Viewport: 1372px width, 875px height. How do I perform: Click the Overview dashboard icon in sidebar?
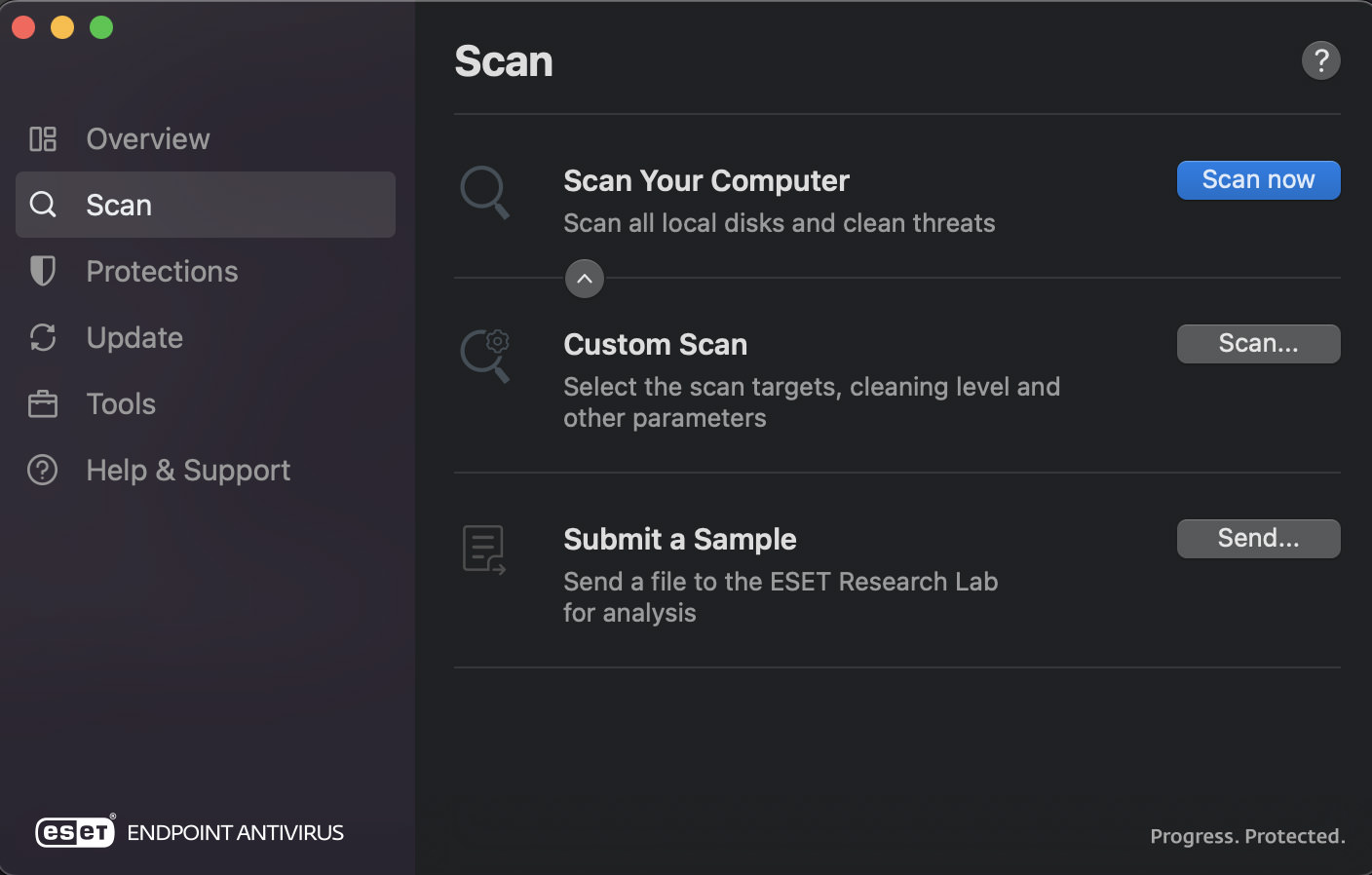tap(43, 139)
